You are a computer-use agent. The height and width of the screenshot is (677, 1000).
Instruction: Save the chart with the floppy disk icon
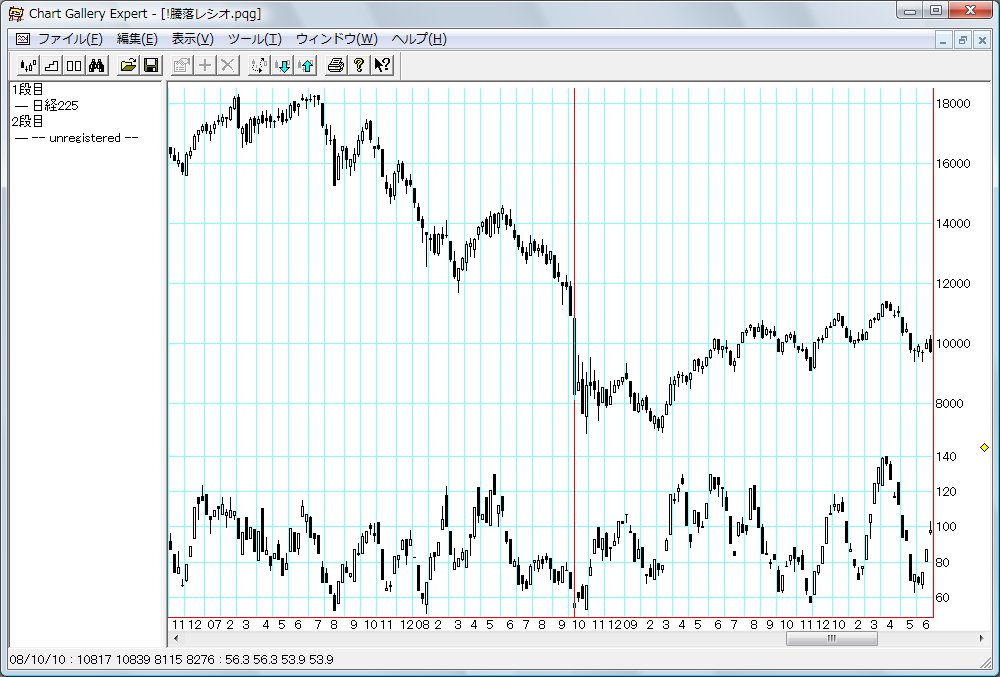[151, 66]
